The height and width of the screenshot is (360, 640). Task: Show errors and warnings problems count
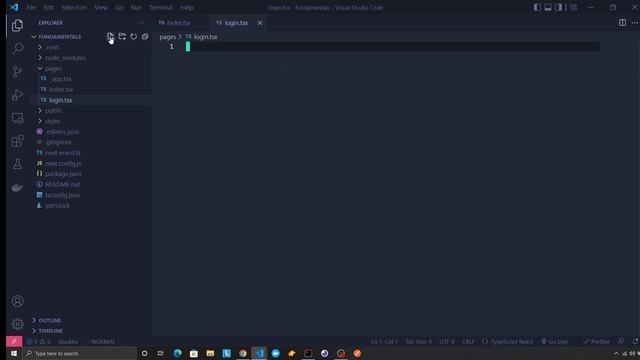[x=39, y=341]
